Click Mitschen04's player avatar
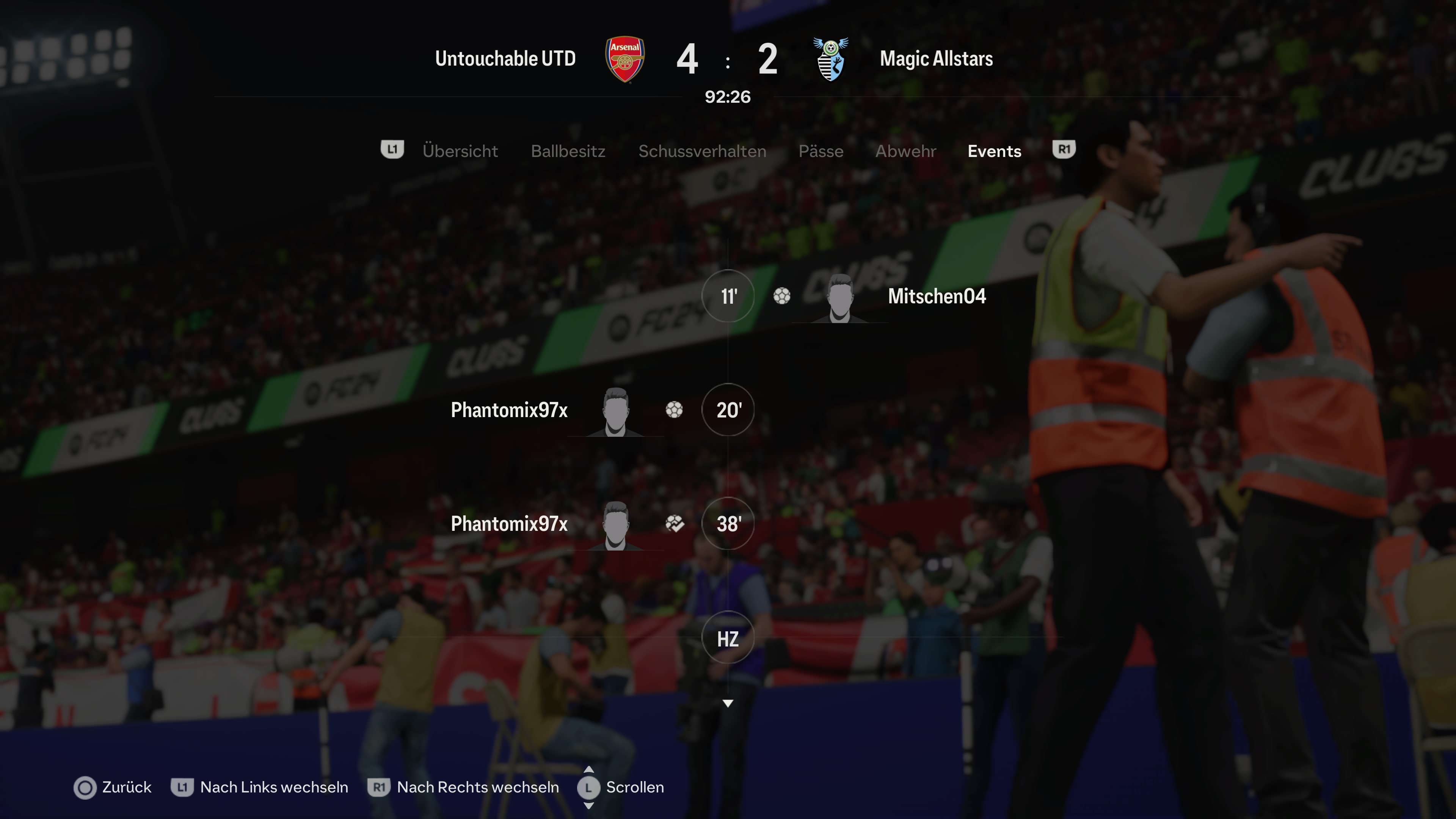Screen dimensions: 1456x819 pyautogui.click(x=839, y=298)
